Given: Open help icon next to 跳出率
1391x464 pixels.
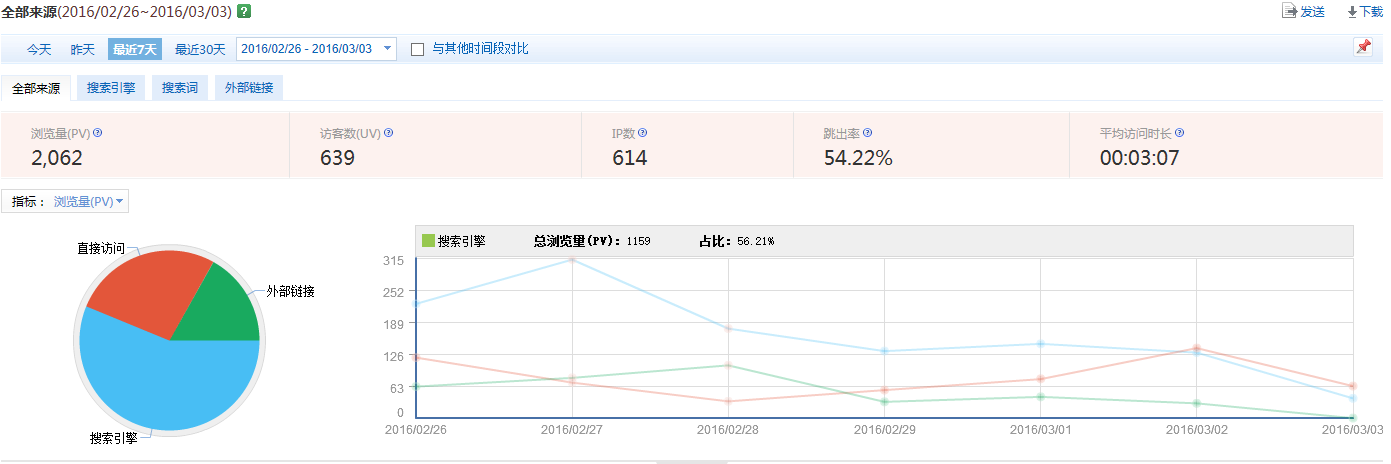Looking at the screenshot, I should [x=867, y=133].
